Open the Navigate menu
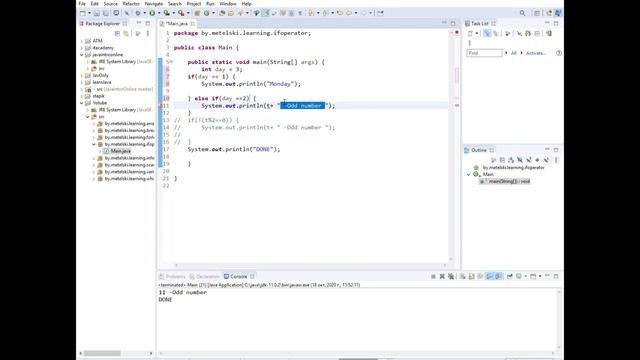This screenshot has height=360, width=640. [154, 4]
